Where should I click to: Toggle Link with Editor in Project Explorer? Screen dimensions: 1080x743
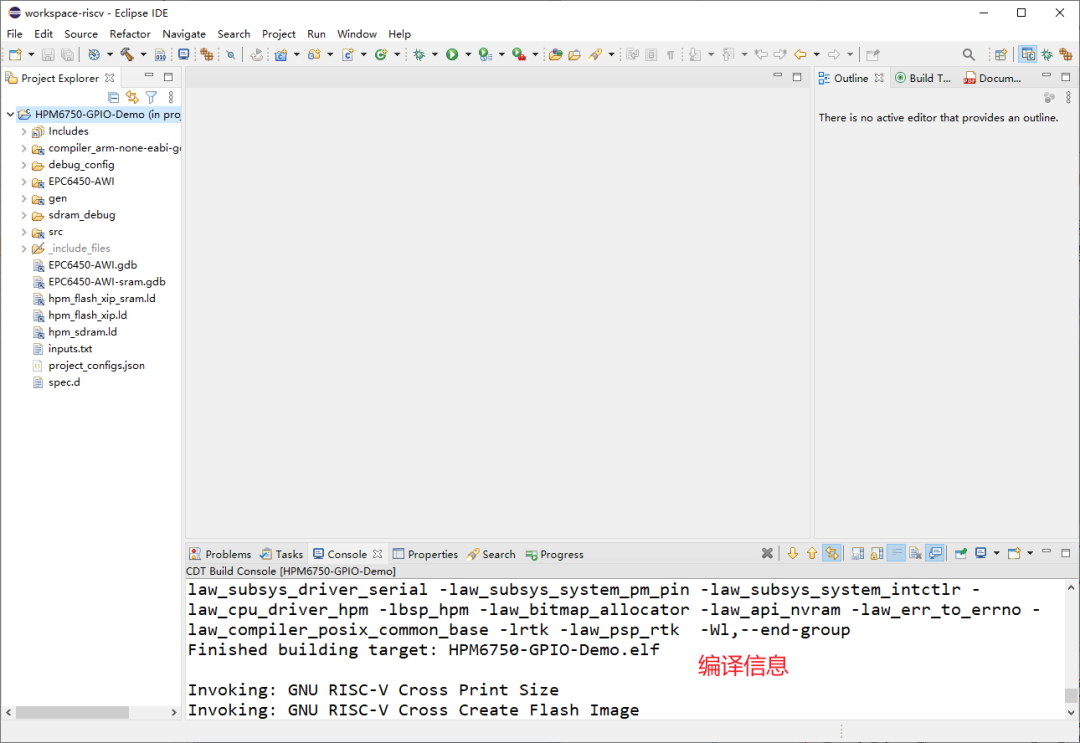[133, 97]
